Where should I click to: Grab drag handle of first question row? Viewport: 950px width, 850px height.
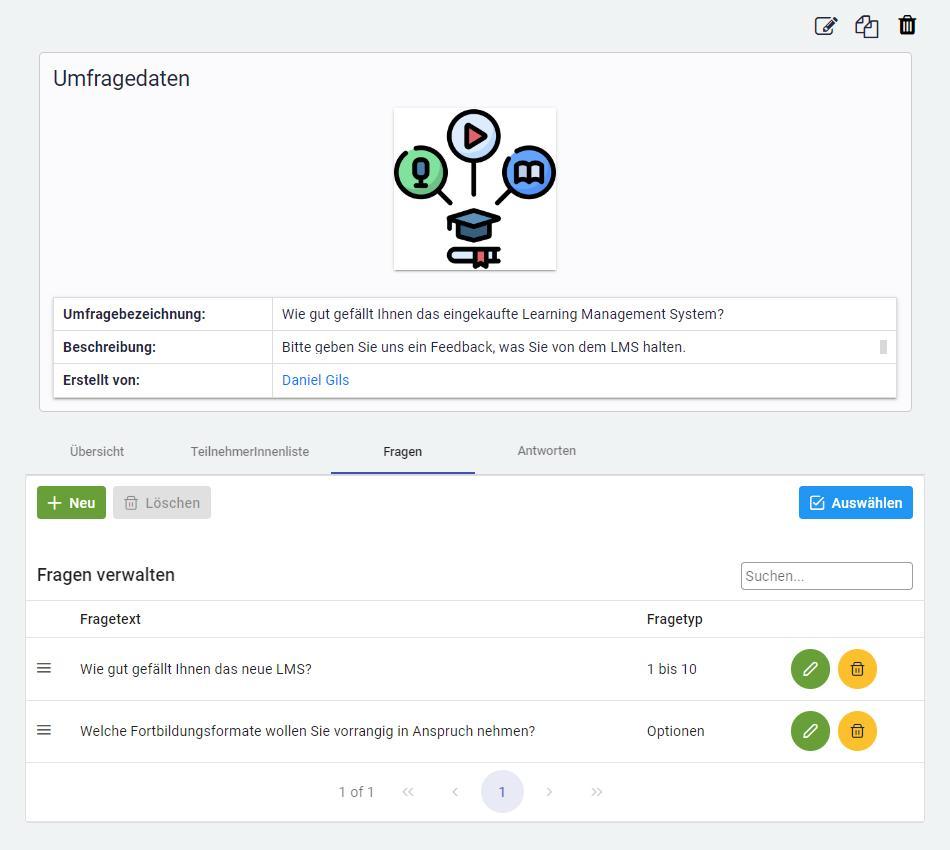pyautogui.click(x=44, y=668)
